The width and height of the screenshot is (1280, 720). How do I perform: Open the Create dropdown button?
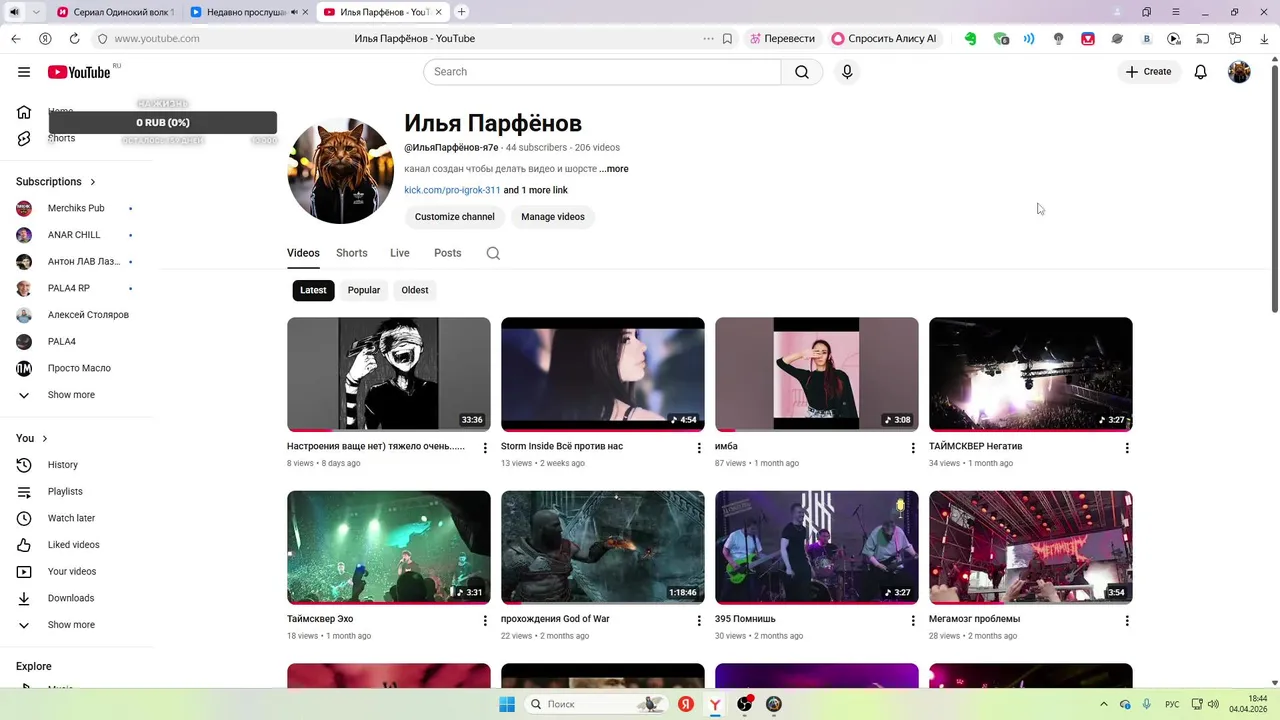[x=1148, y=72]
